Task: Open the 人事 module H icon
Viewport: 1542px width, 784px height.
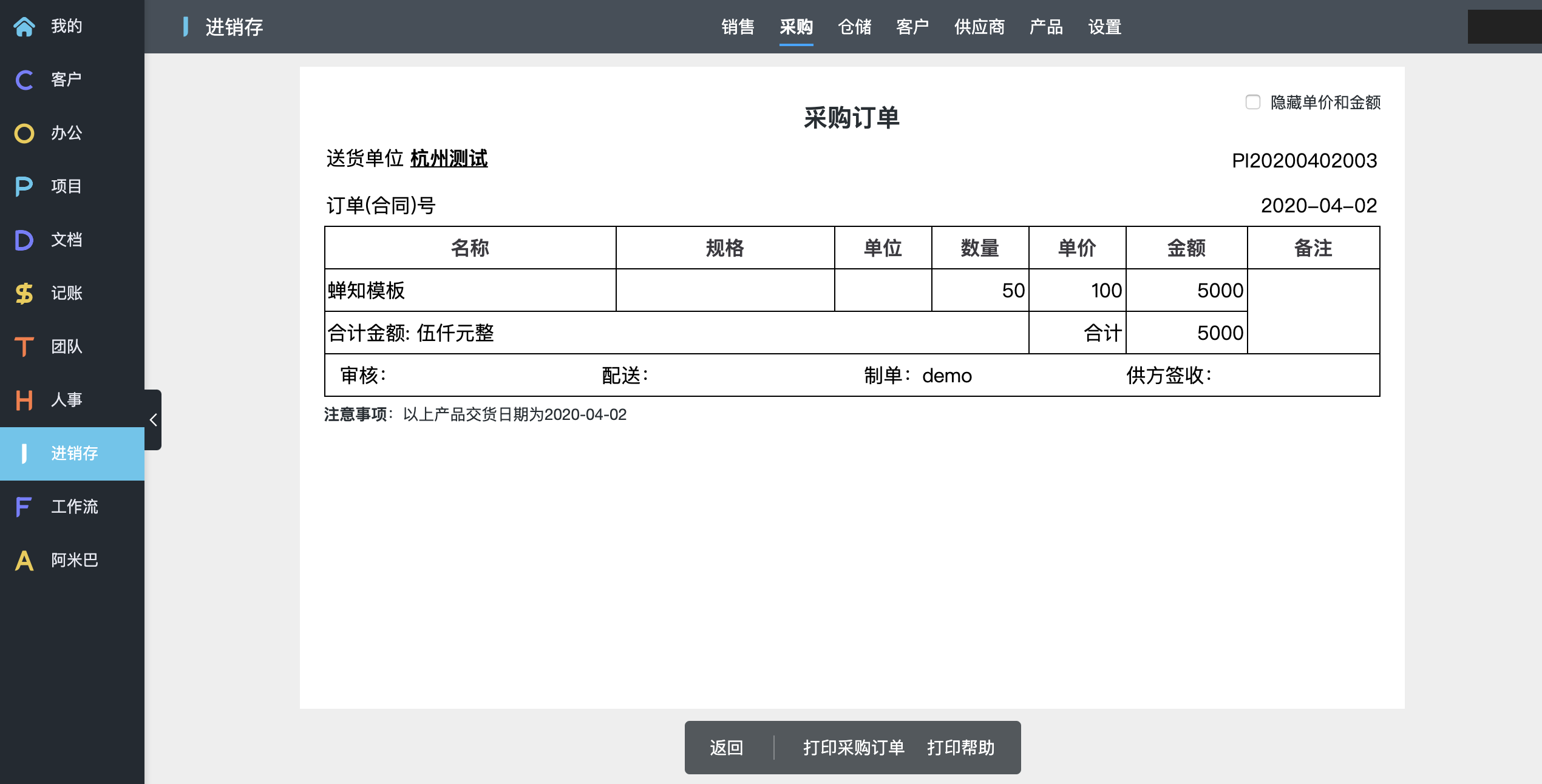Action: point(24,400)
